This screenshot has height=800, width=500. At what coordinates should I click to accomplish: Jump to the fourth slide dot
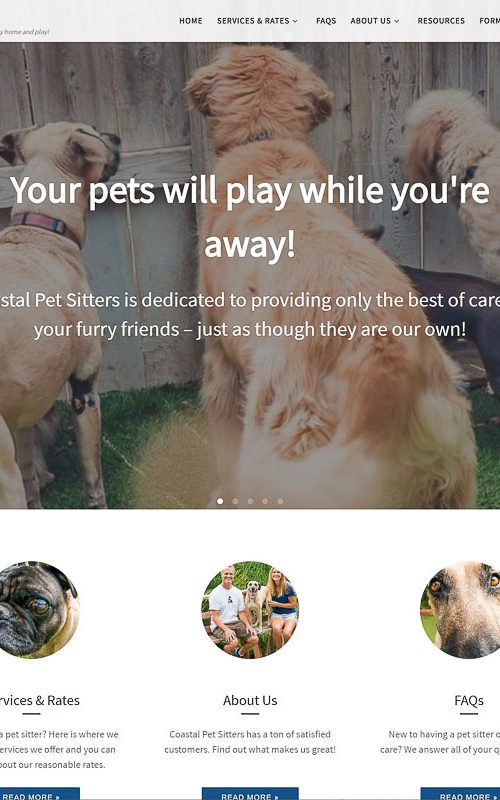tap(265, 501)
